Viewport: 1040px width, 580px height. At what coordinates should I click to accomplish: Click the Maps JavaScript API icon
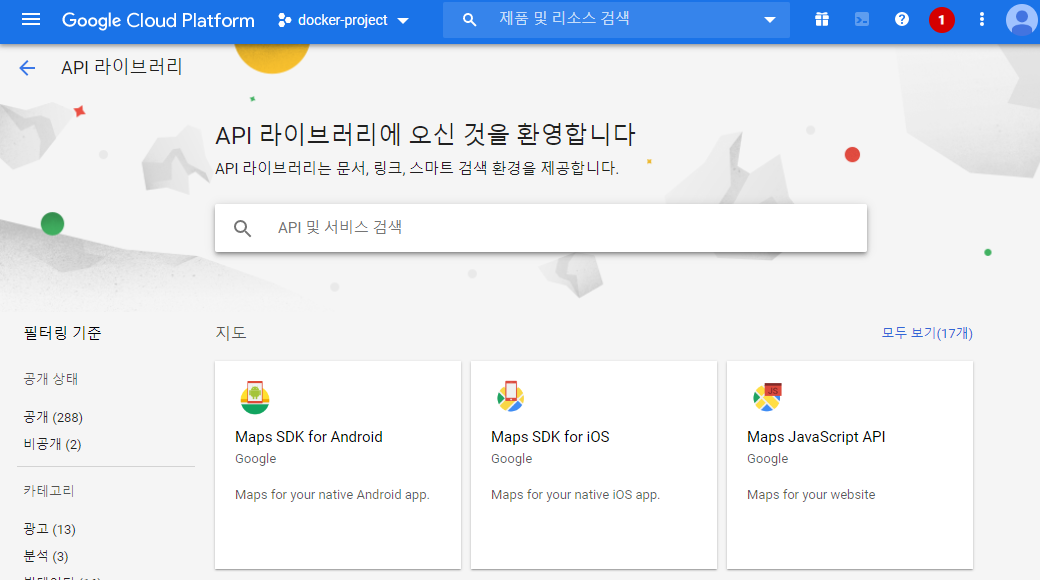[x=767, y=397]
